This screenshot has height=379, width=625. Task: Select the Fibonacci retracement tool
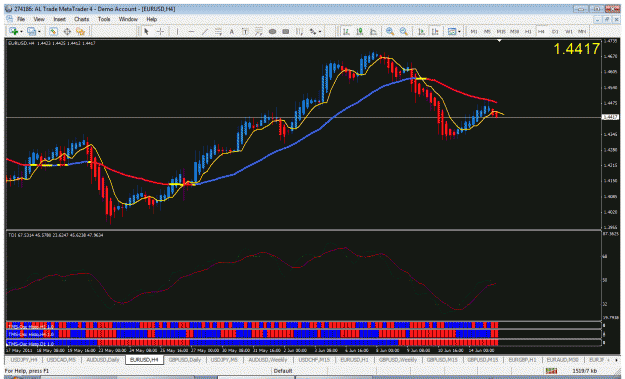coord(258,31)
